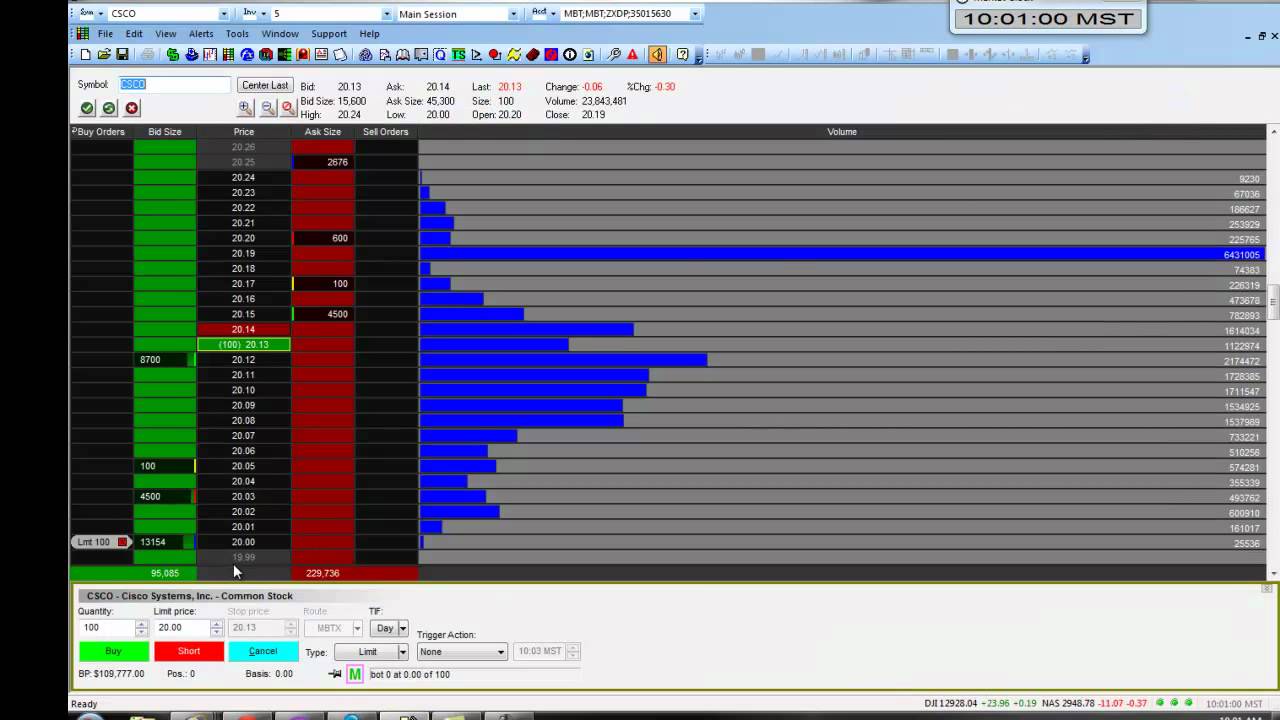
Task: Click the red stop square on Lmt 100 order
Action: 122,542
